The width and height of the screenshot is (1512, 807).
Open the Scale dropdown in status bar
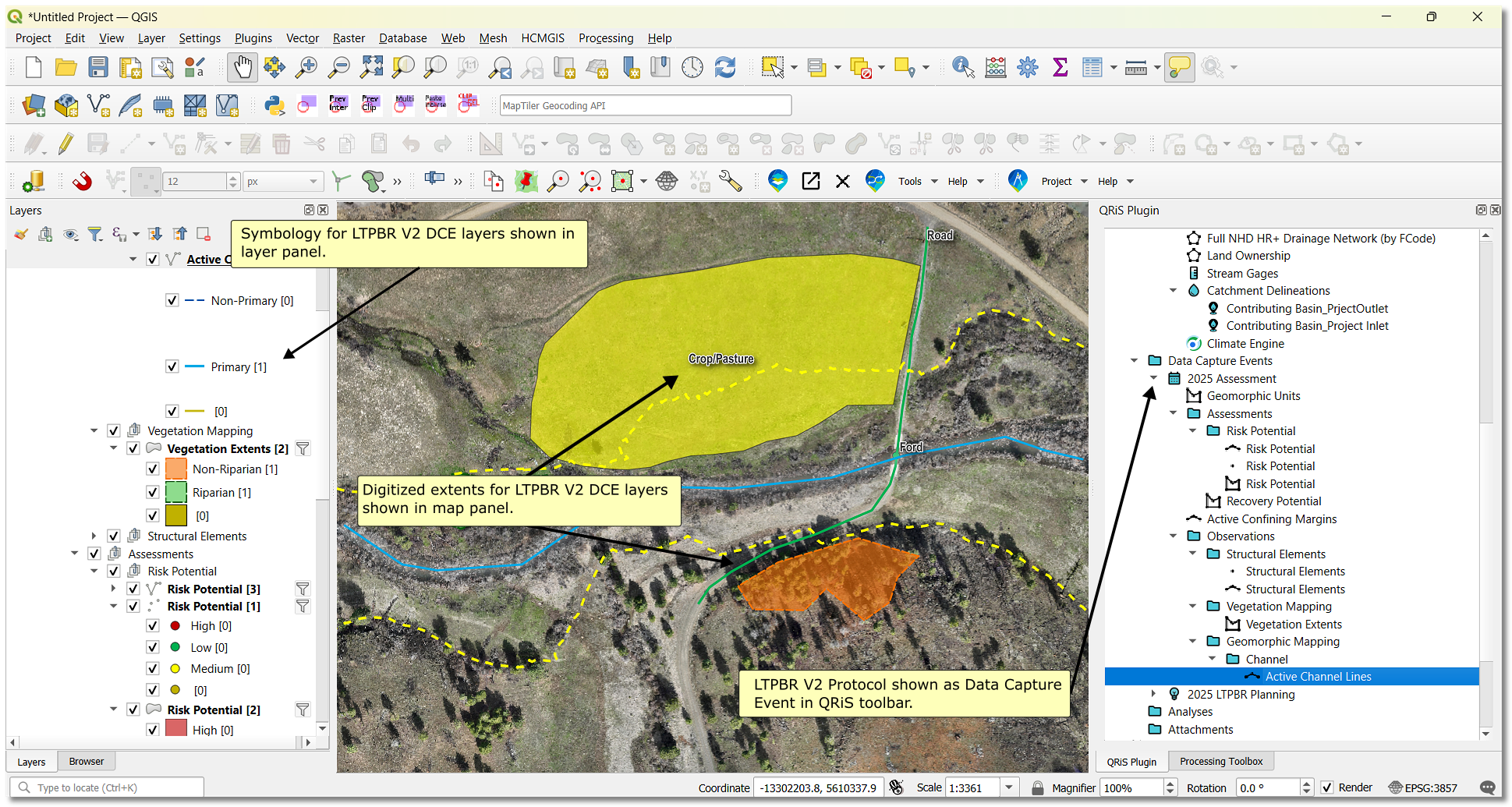click(1009, 788)
